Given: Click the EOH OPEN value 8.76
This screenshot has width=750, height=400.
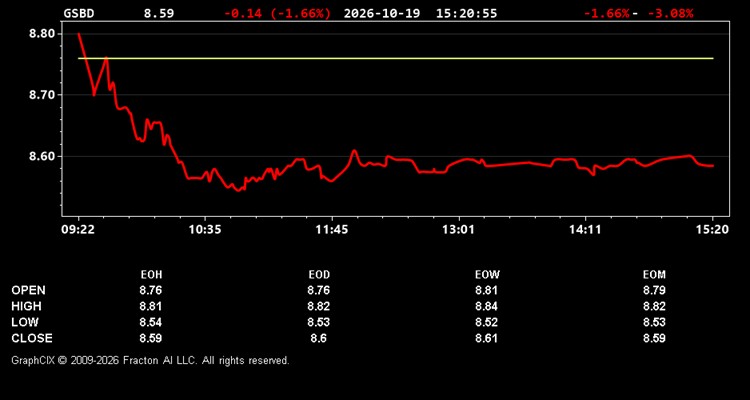Looking at the screenshot, I should tap(151, 290).
